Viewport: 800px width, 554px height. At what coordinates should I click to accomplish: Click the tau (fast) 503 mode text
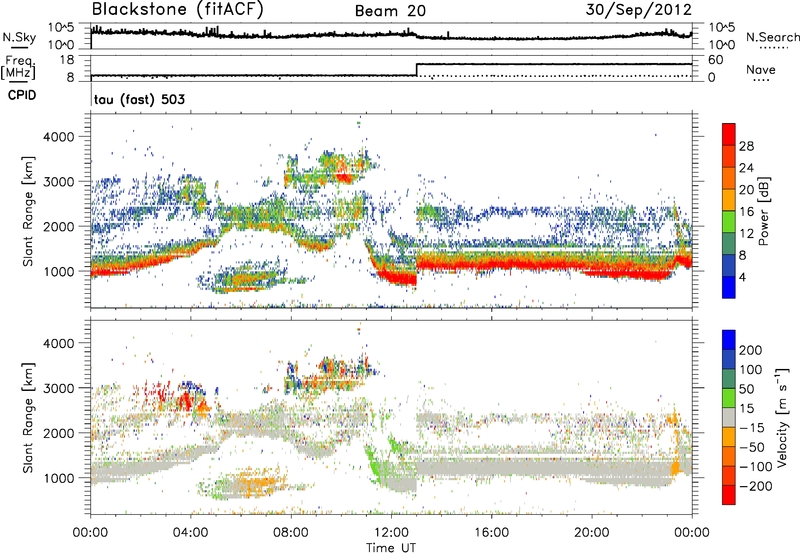pyautogui.click(x=139, y=99)
